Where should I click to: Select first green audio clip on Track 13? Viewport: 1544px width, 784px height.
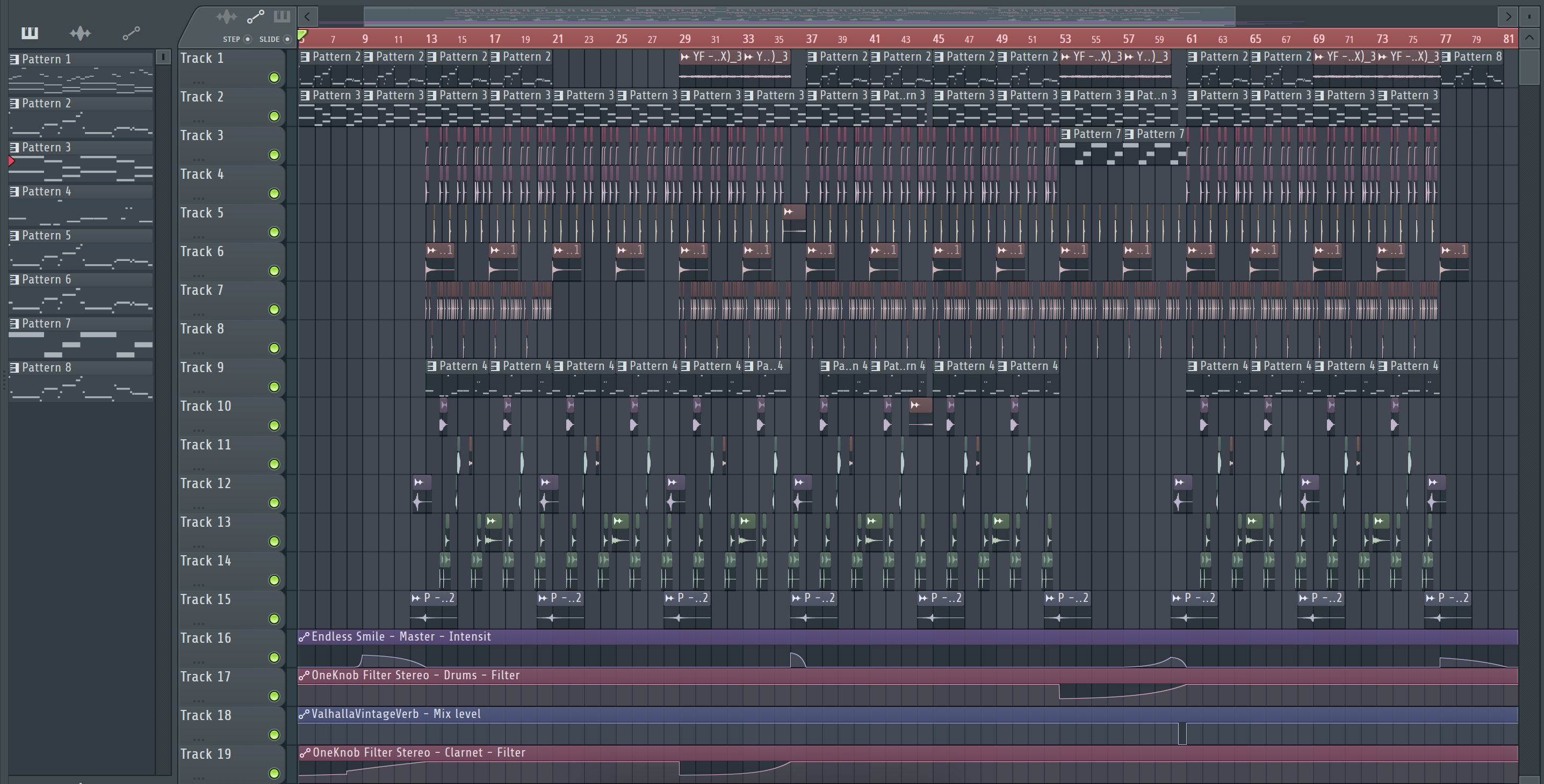(493, 533)
